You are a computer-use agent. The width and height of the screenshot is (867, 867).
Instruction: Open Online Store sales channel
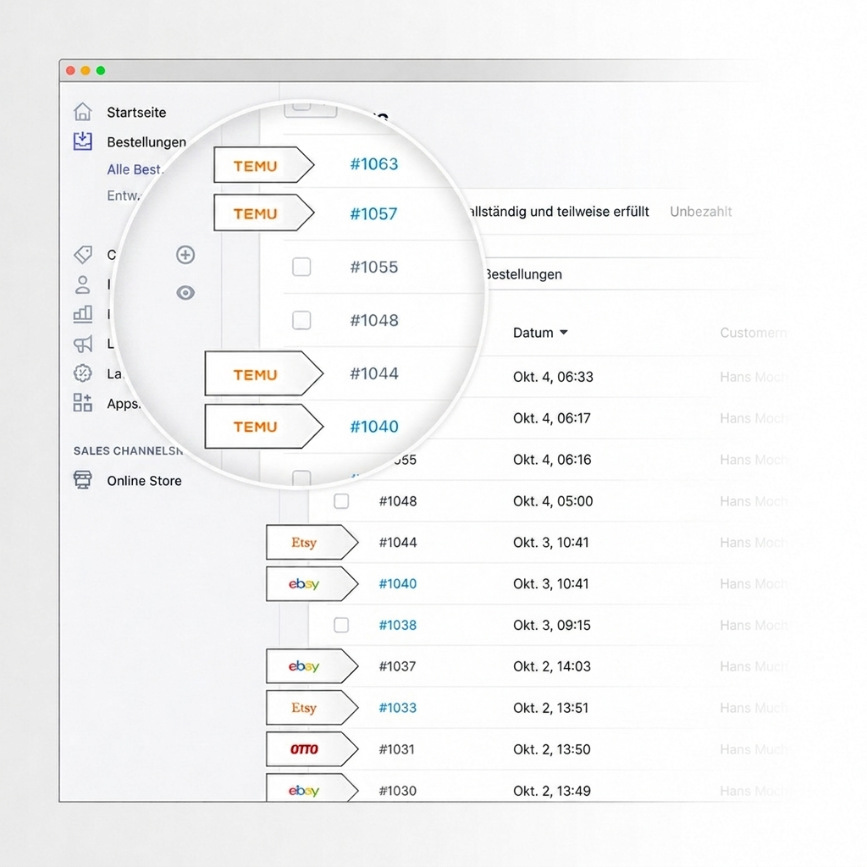point(144,480)
